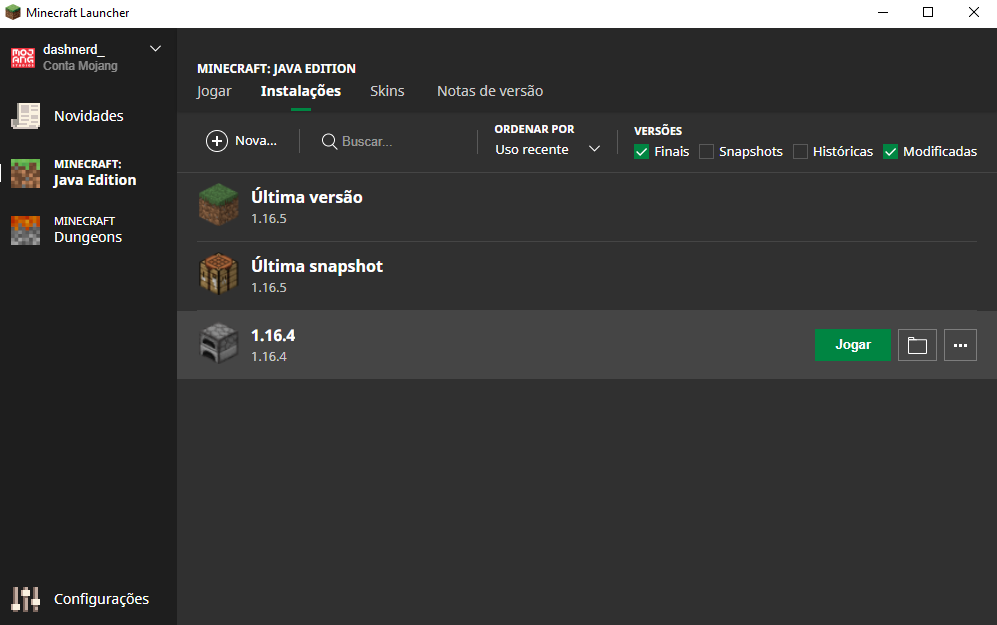Switch to the Instalações tab
The image size is (997, 625).
coord(301,91)
